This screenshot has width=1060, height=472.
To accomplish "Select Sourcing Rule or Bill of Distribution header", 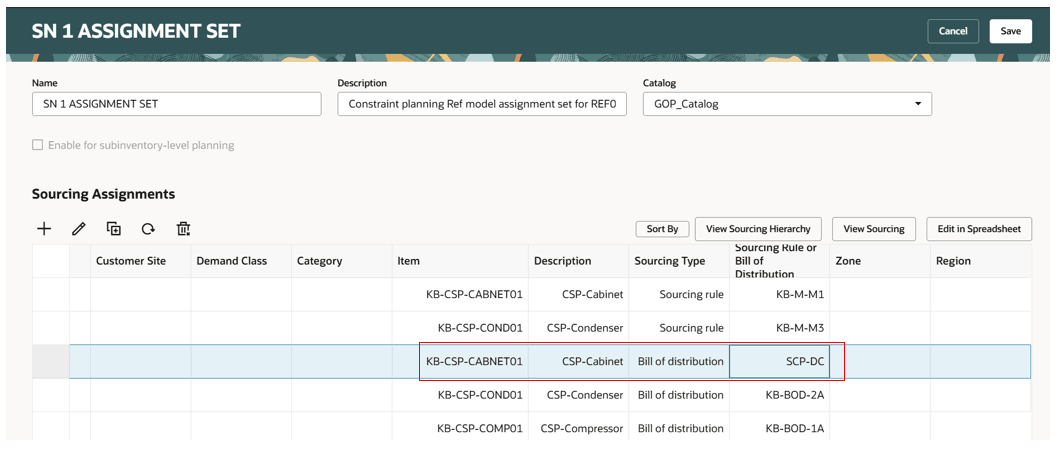I will [779, 261].
